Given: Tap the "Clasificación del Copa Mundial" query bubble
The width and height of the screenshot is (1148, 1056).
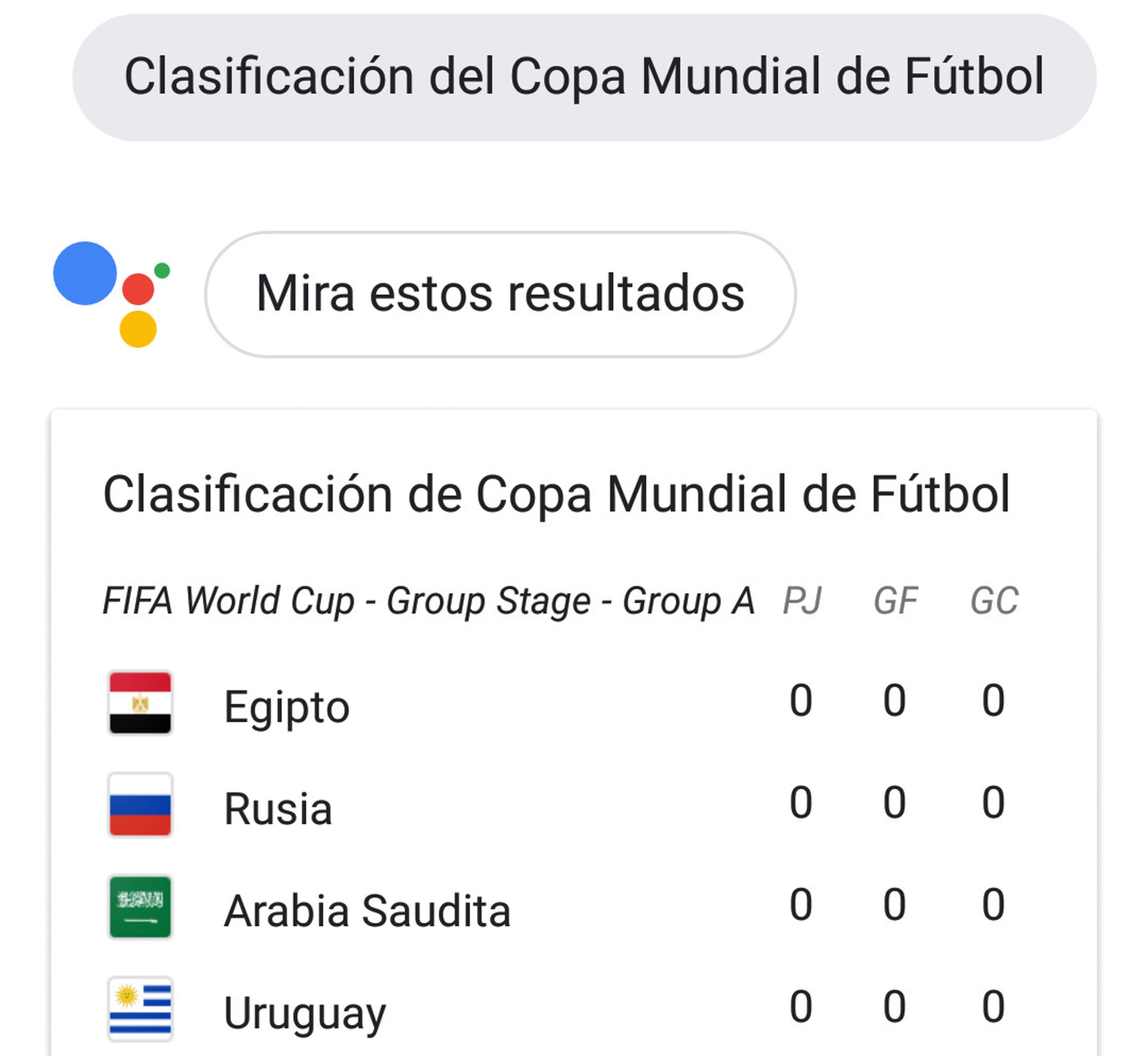Looking at the screenshot, I should 584,77.
